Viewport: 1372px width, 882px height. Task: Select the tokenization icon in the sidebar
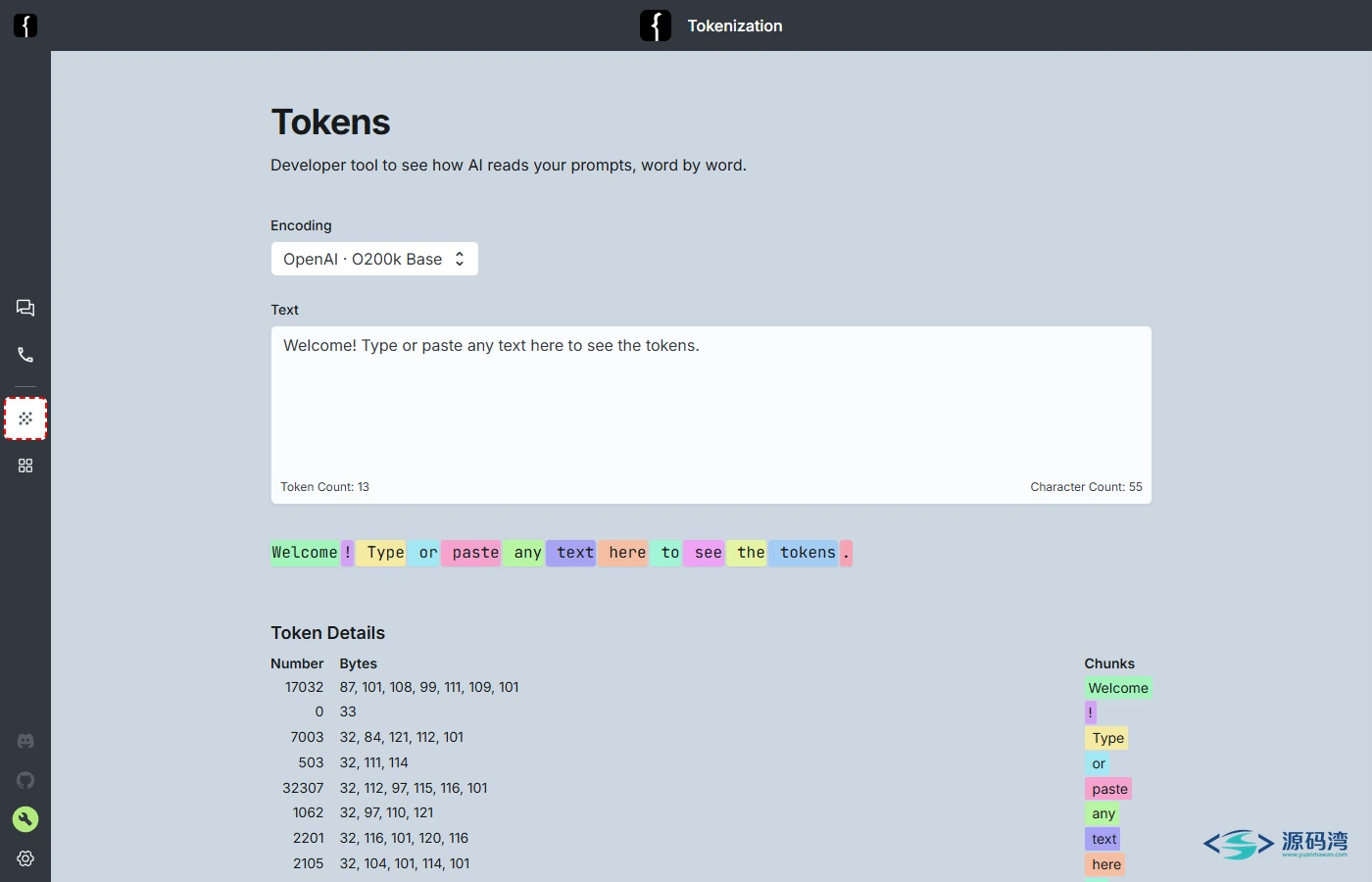click(x=25, y=418)
